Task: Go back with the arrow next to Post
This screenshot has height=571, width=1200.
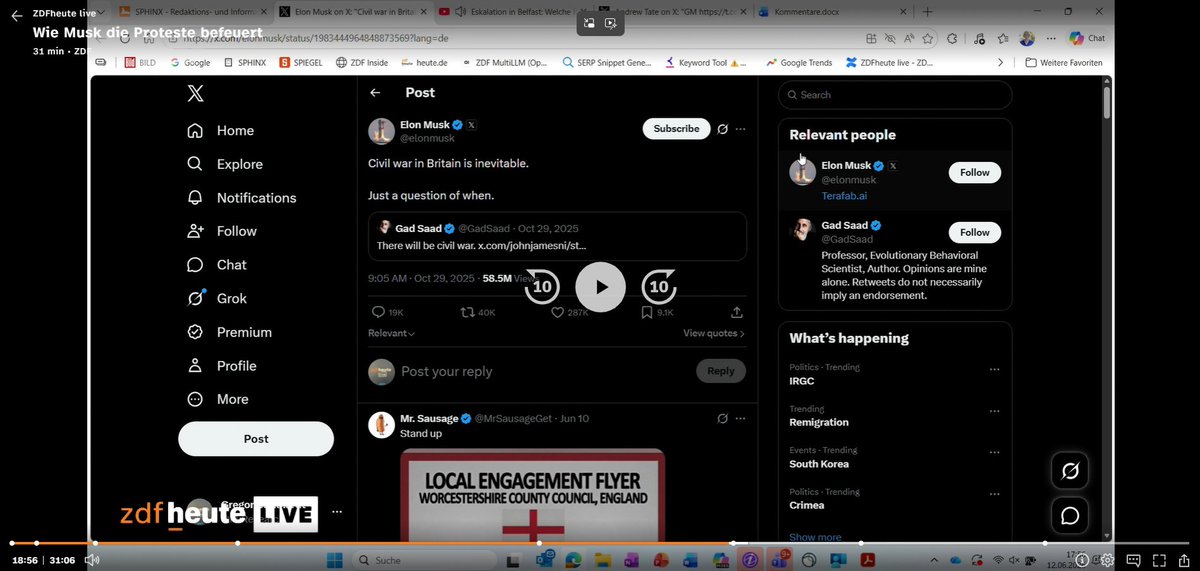Action: point(375,93)
